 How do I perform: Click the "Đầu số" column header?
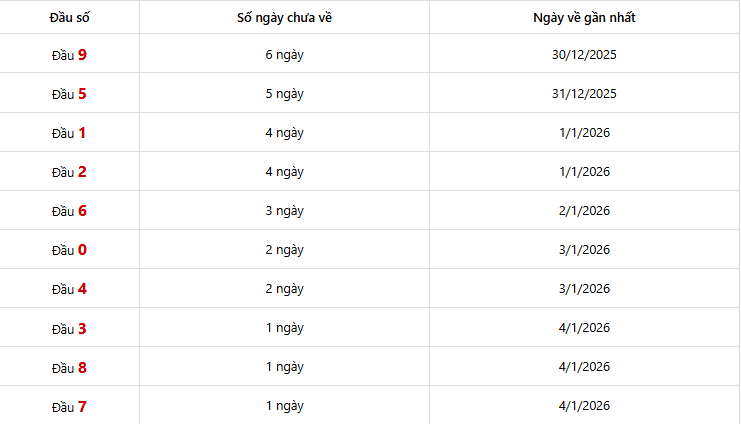[69, 18]
